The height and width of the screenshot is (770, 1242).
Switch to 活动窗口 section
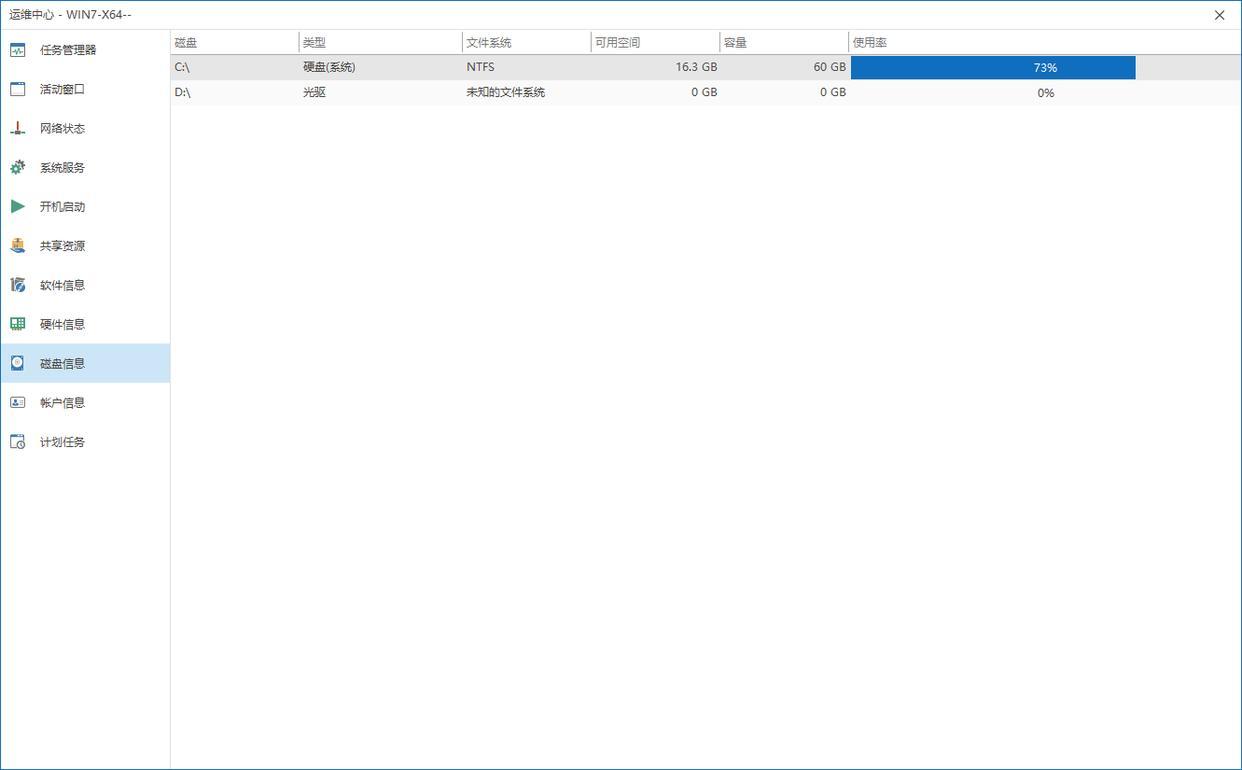click(85, 89)
